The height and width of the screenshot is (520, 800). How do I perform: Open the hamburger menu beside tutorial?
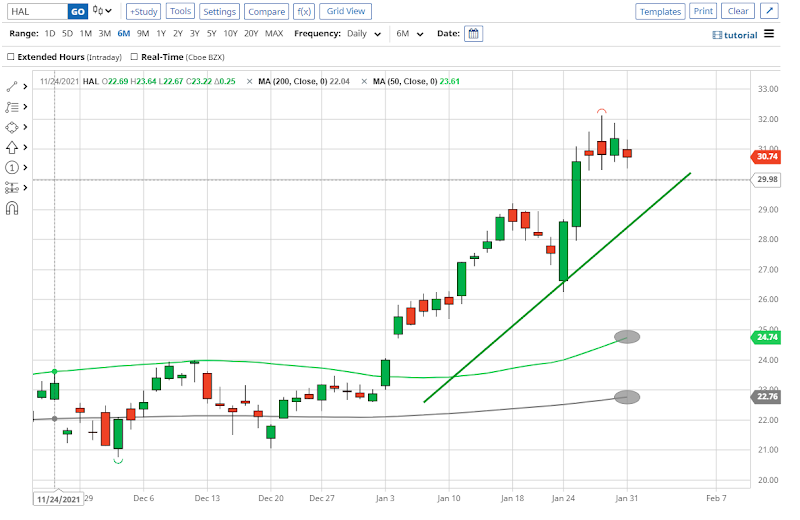(x=769, y=33)
